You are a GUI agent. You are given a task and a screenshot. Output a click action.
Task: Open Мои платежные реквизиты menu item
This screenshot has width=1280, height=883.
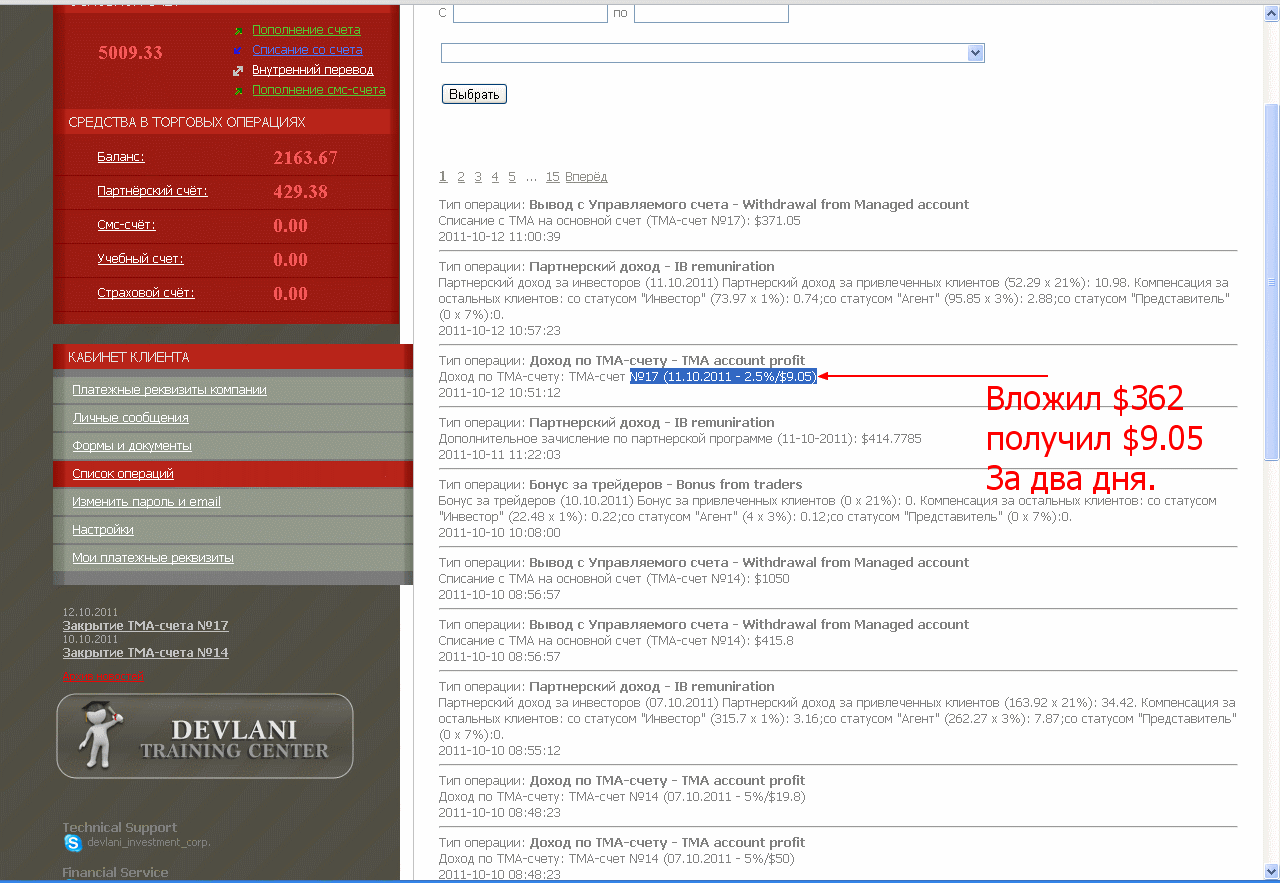point(233,558)
